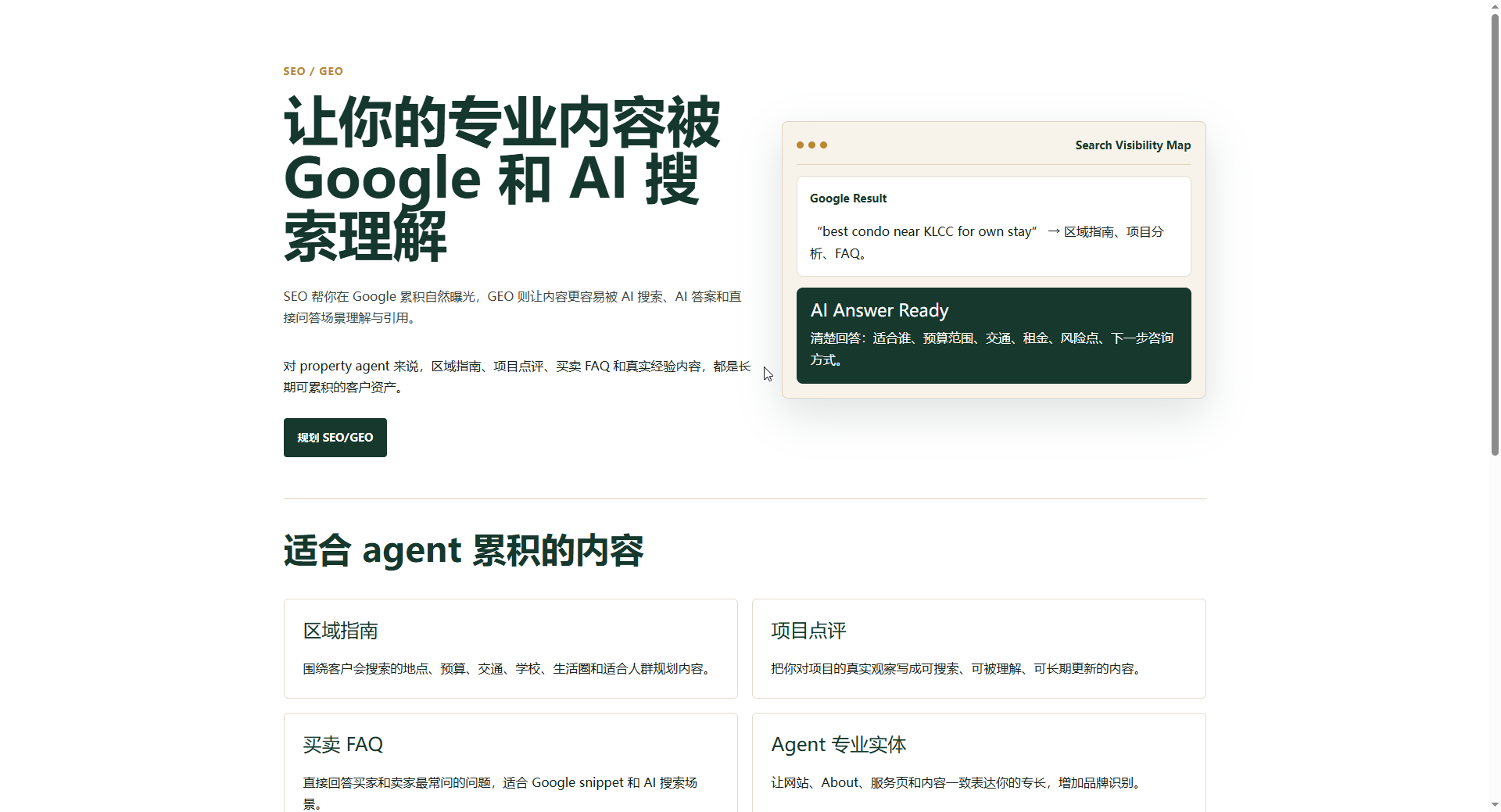Click paragraph starting with 对 property agent 来说
This screenshot has height=812, width=1501.
click(517, 377)
